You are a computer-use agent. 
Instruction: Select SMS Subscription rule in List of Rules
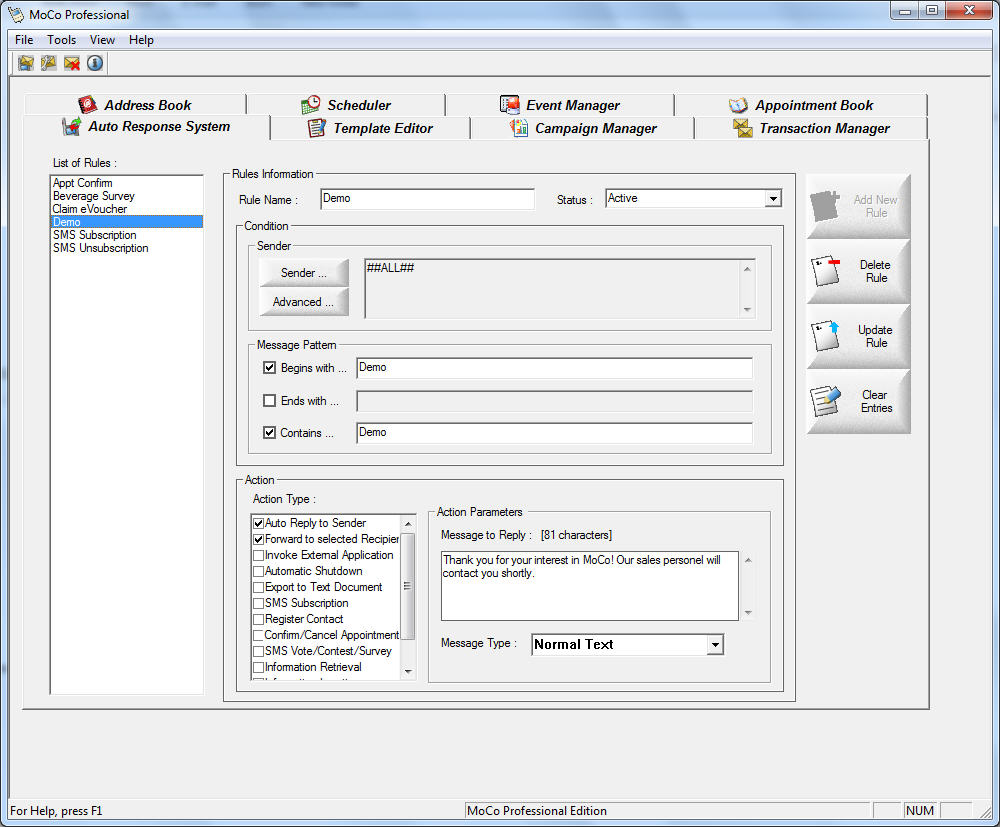click(126, 235)
